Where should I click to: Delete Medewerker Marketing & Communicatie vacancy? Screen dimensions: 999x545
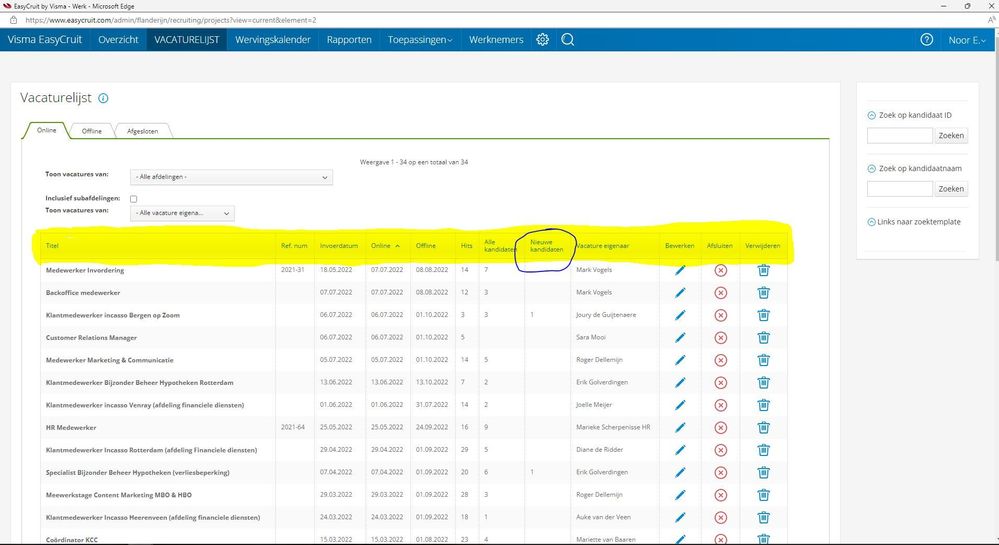[763, 360]
